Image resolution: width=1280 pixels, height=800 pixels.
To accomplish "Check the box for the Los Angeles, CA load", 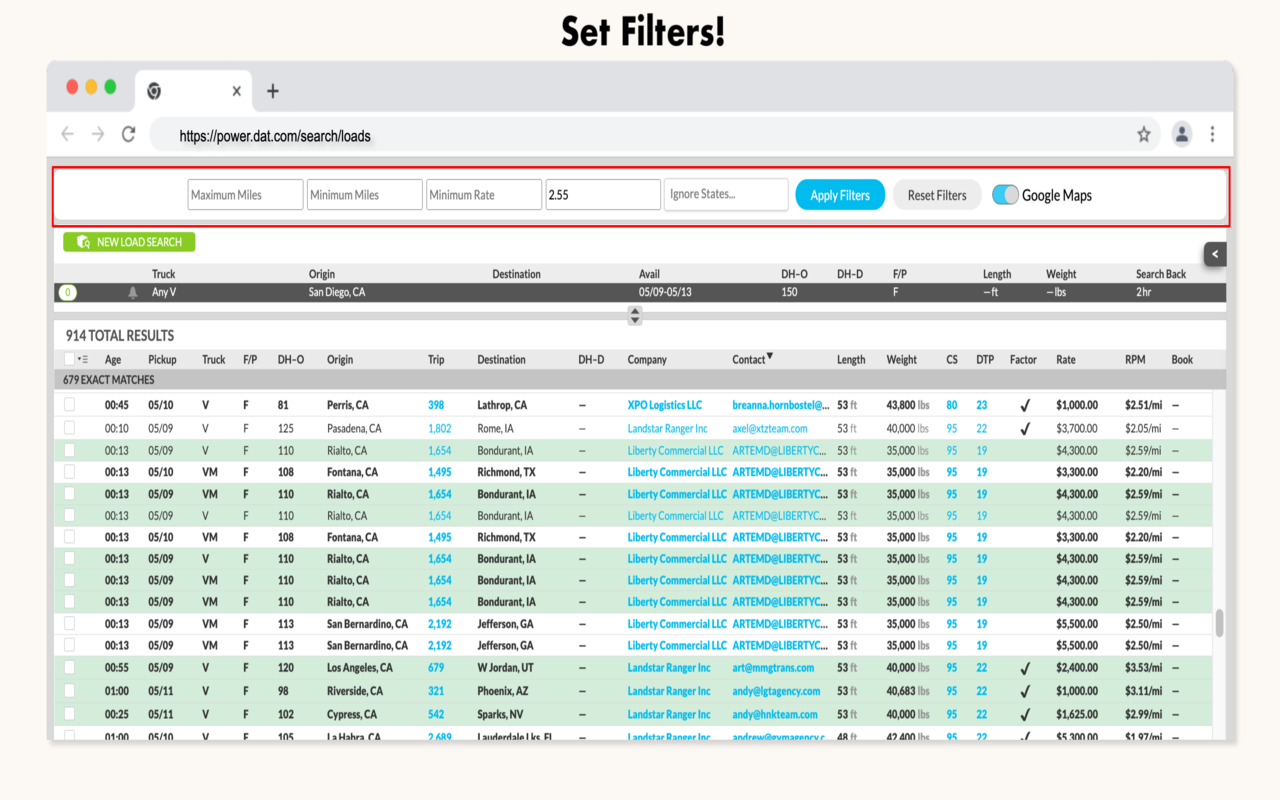I will [x=69, y=667].
